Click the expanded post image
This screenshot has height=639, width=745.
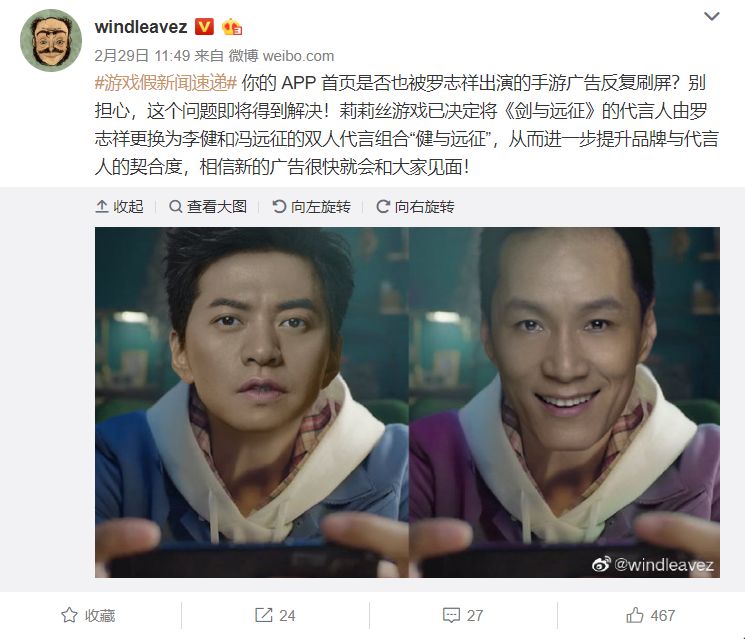tap(407, 402)
